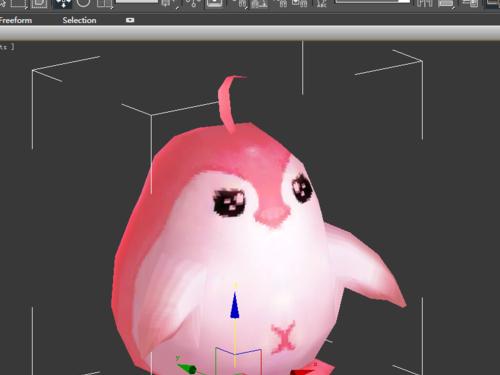Image resolution: width=500 pixels, height=375 pixels.
Task: Toggle Percent Snap
Action: [281, 3]
